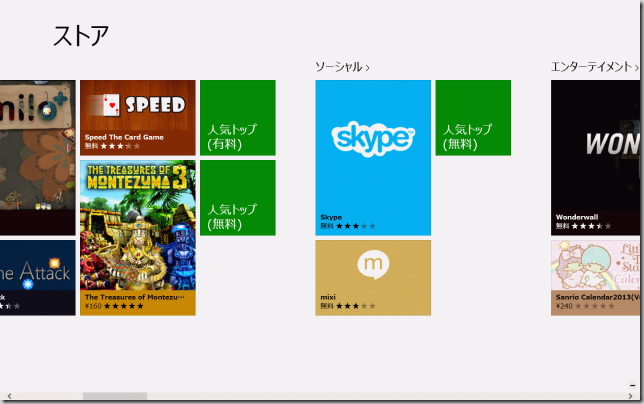Click the horizontal scrollbar left arrow
The width and height of the screenshot is (644, 404).
pos(7,397)
